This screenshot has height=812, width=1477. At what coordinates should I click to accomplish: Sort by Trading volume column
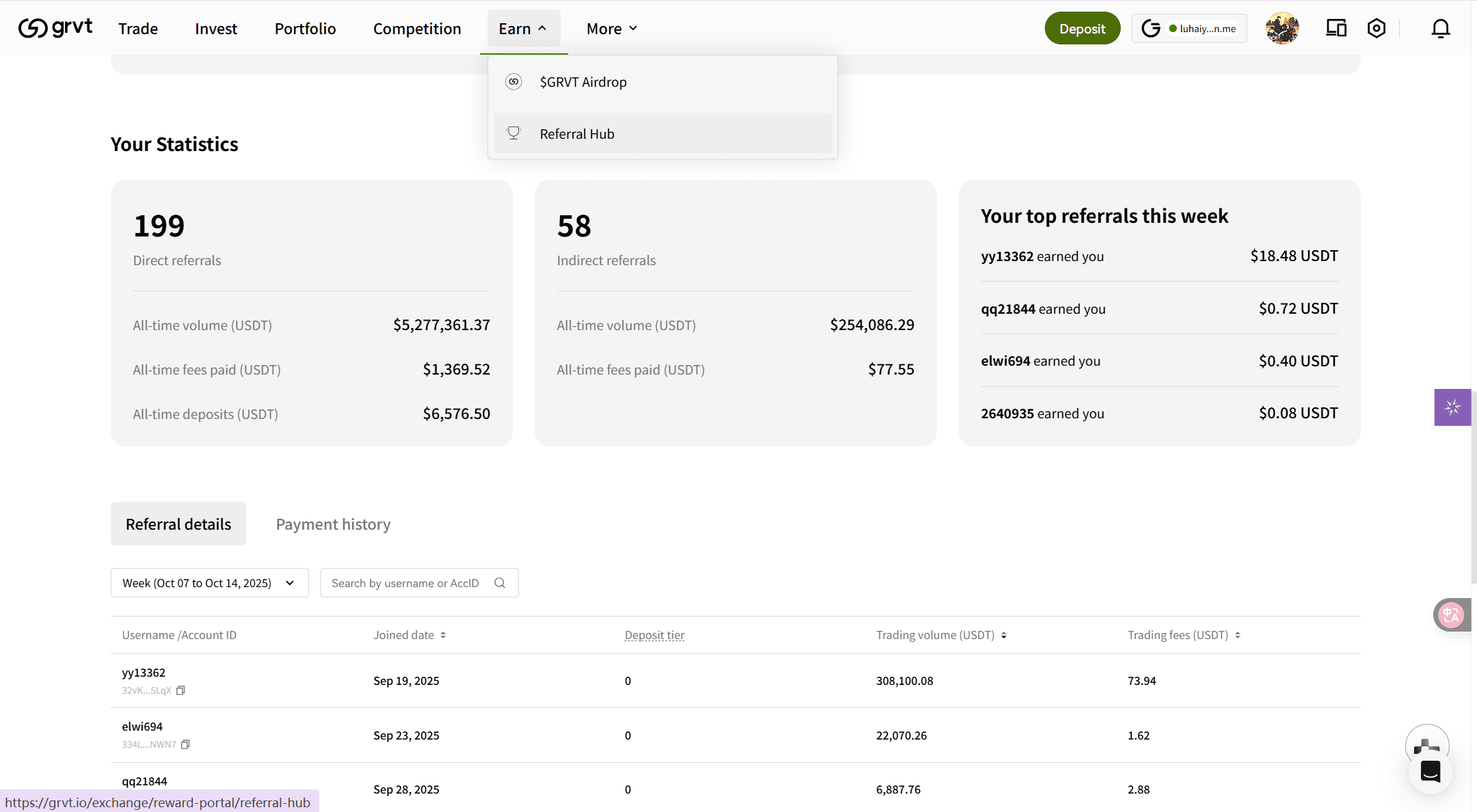pyautogui.click(x=1004, y=635)
